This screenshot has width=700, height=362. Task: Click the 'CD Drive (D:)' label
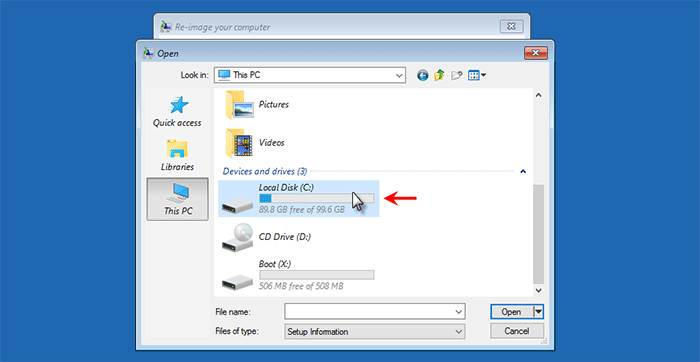point(285,237)
